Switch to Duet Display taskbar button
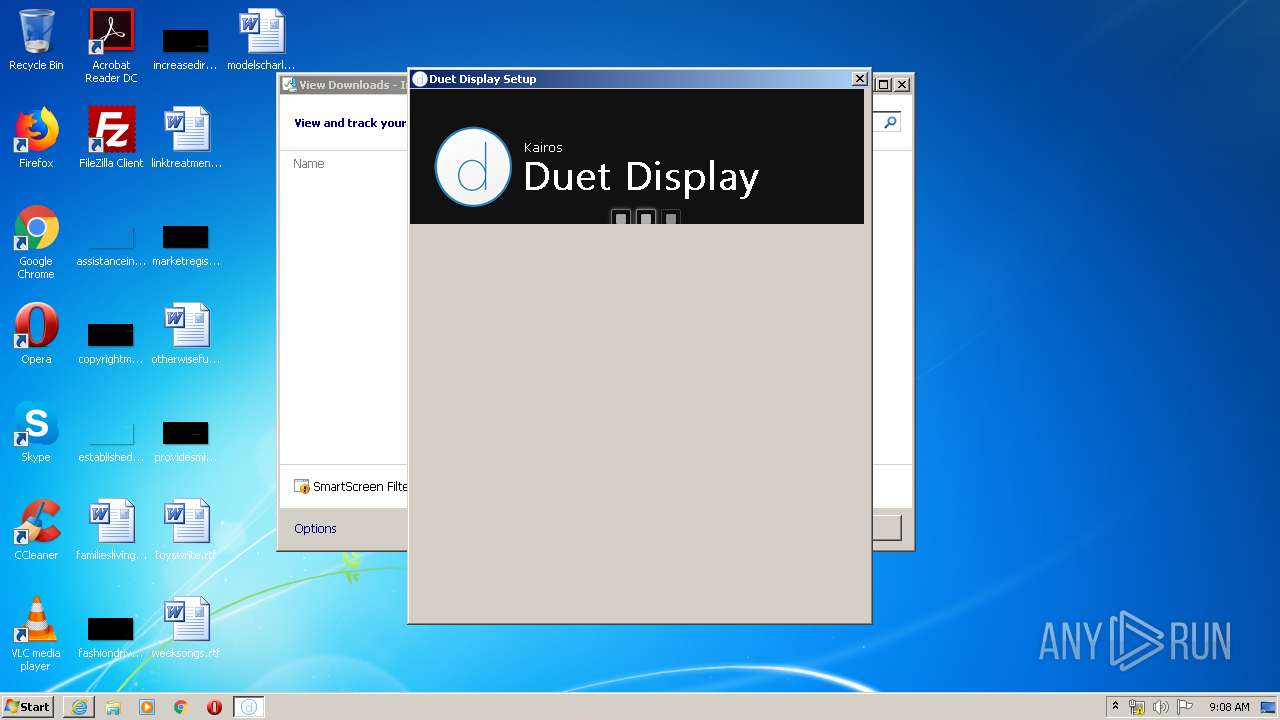This screenshot has width=1280, height=720. [249, 707]
